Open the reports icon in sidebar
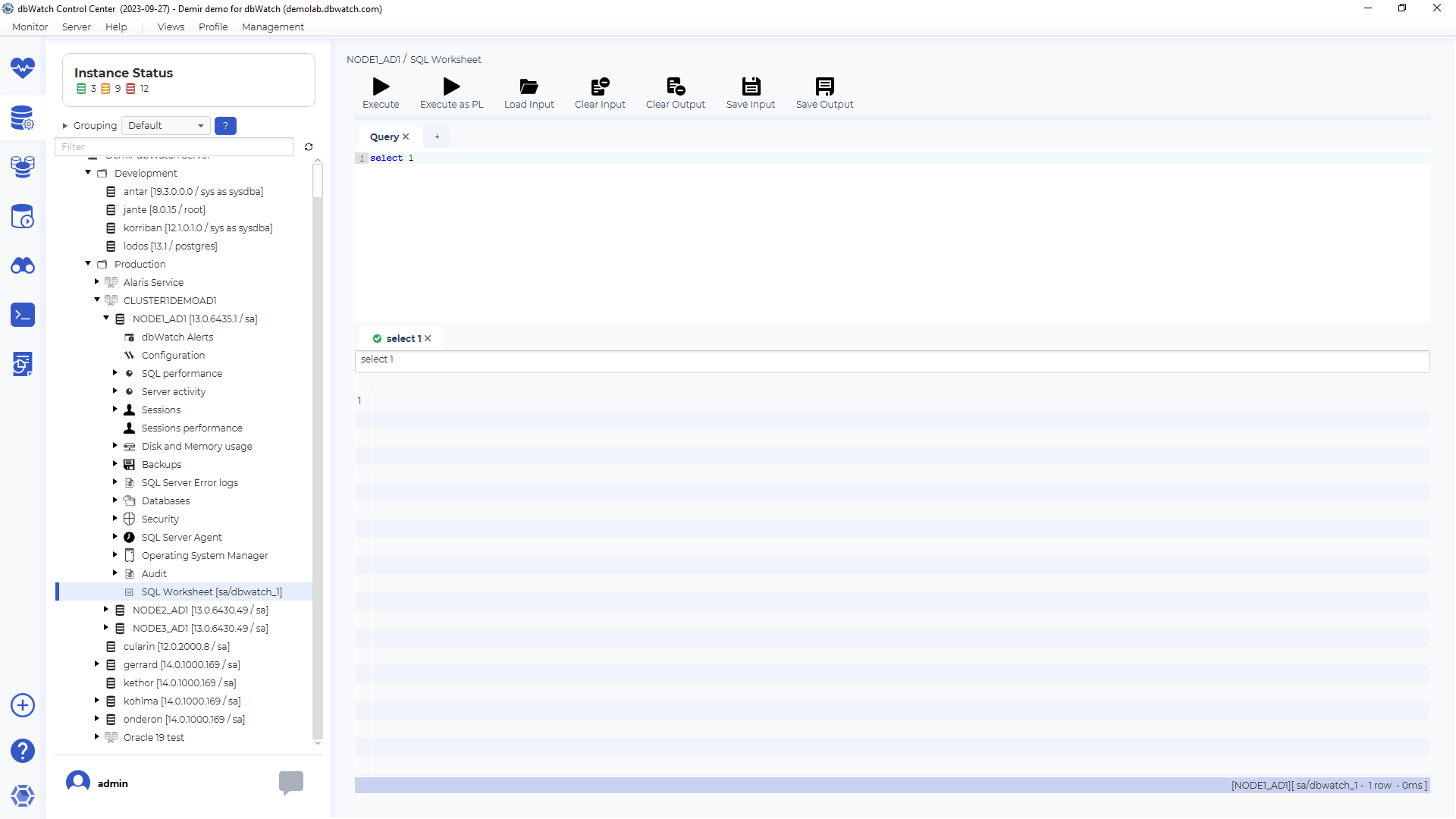The image size is (1456, 819). pos(23,364)
